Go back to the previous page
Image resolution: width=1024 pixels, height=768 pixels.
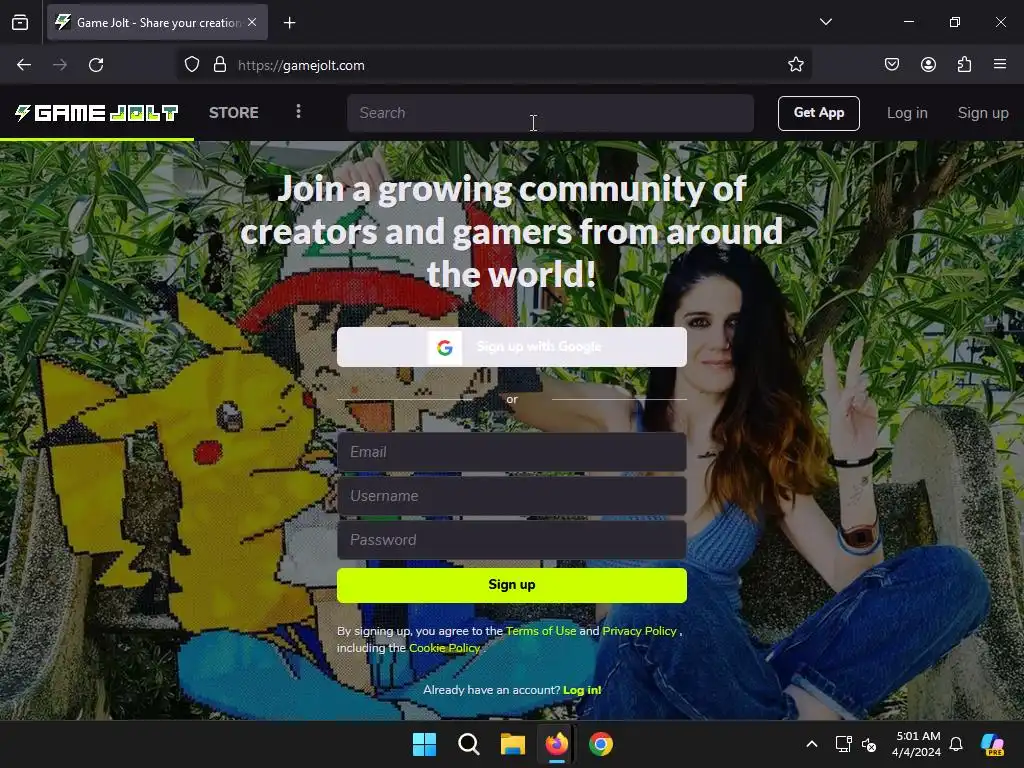[24, 65]
